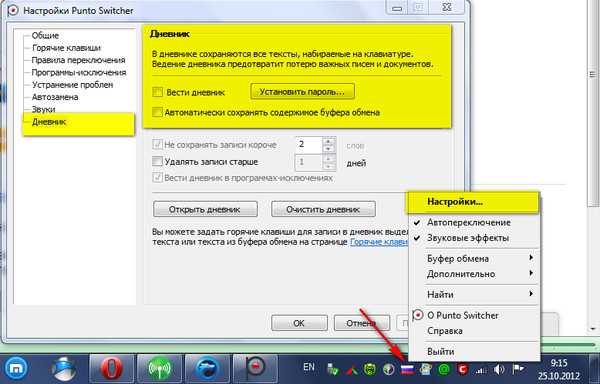Open the network signal tray icon

(x=481, y=370)
